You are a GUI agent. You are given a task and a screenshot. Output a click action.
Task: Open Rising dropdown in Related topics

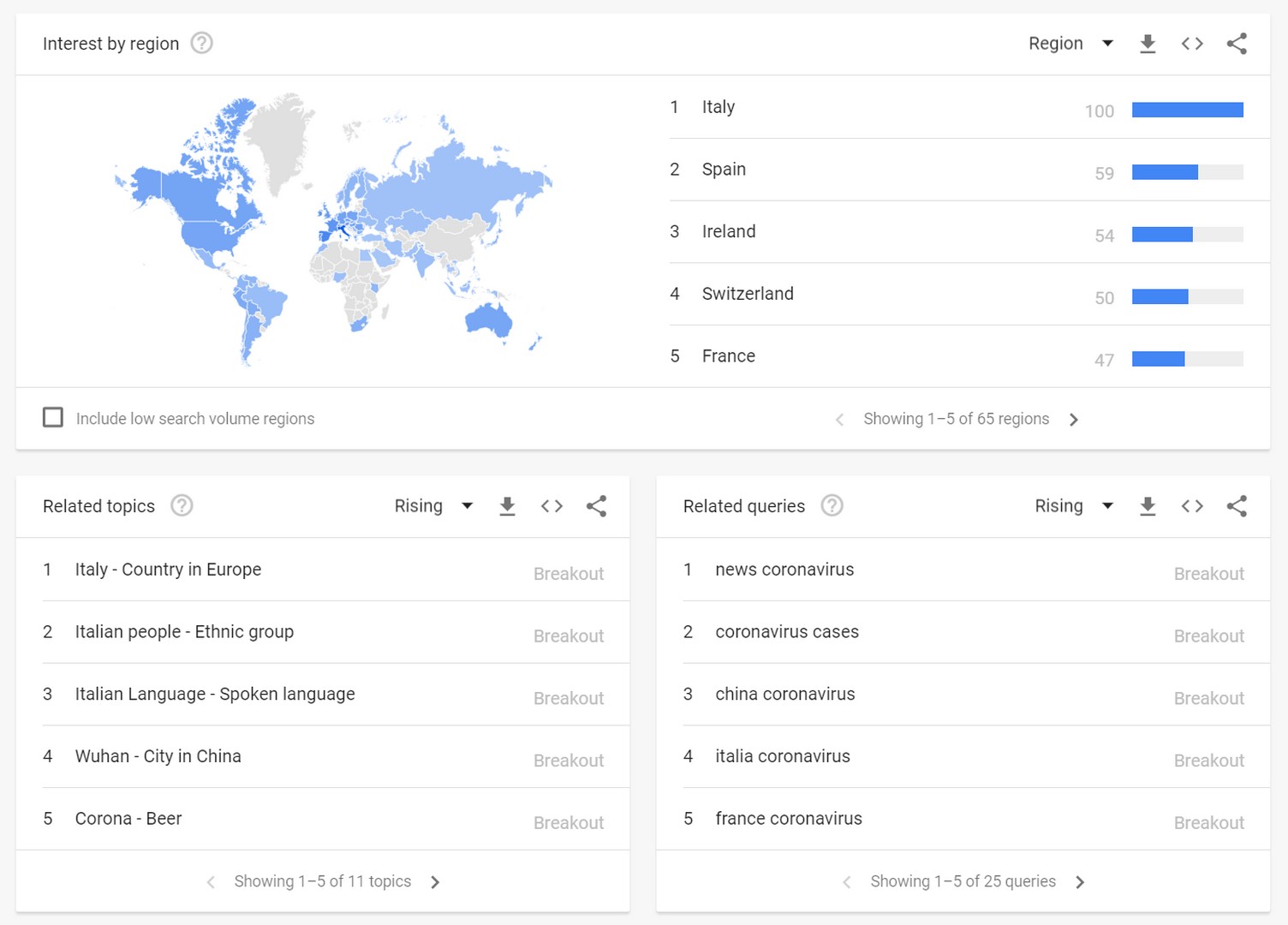[x=433, y=506]
